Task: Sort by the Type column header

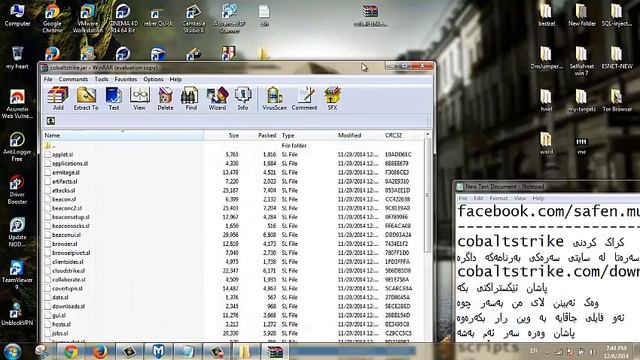Action: click(x=307, y=135)
